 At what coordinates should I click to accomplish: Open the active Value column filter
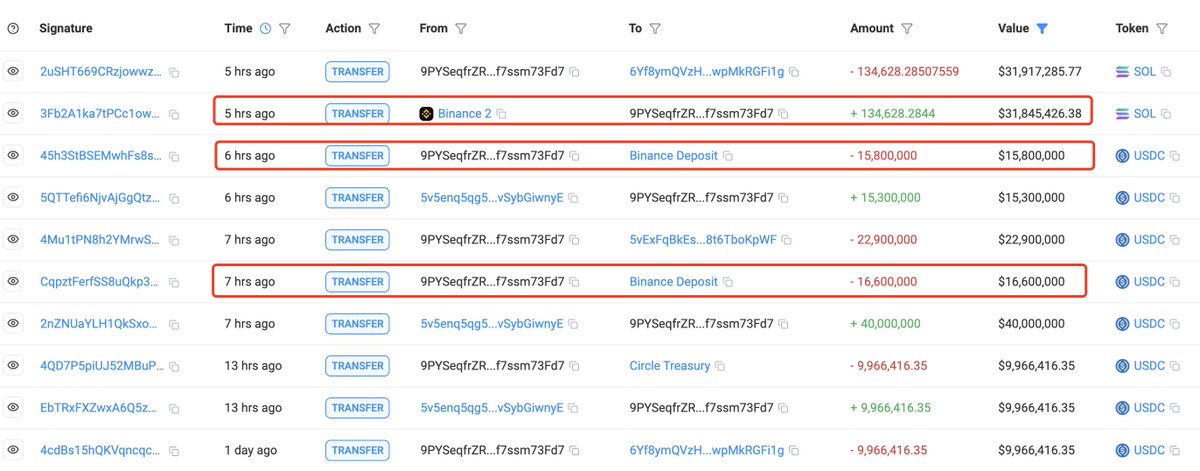(1042, 29)
